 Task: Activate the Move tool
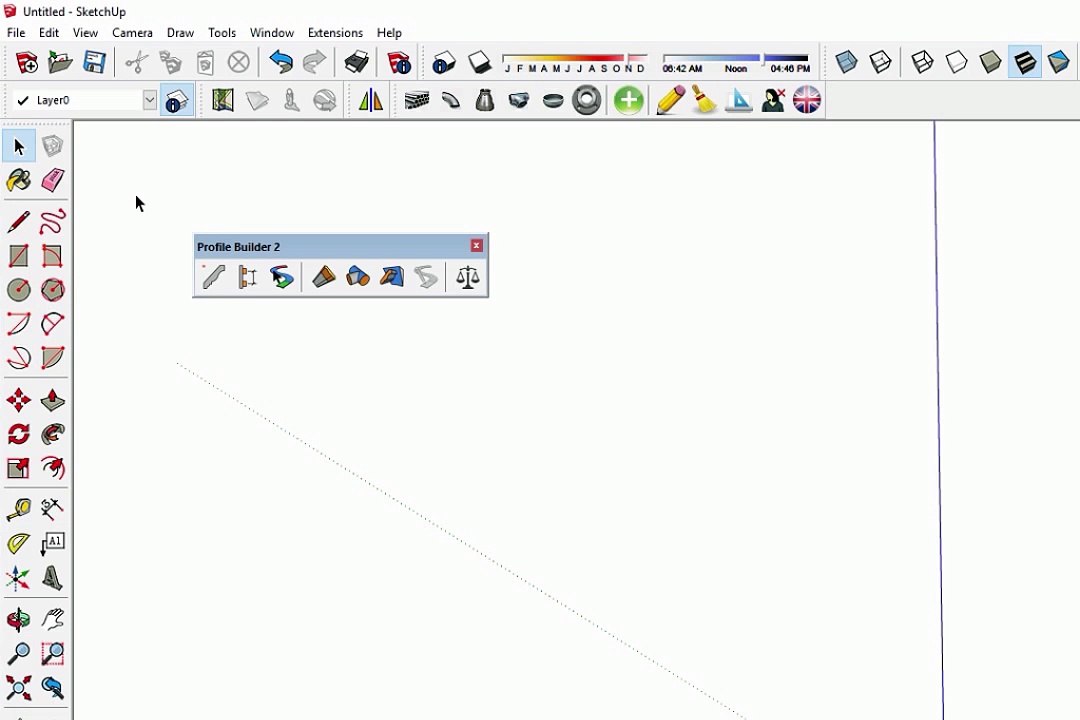19,400
